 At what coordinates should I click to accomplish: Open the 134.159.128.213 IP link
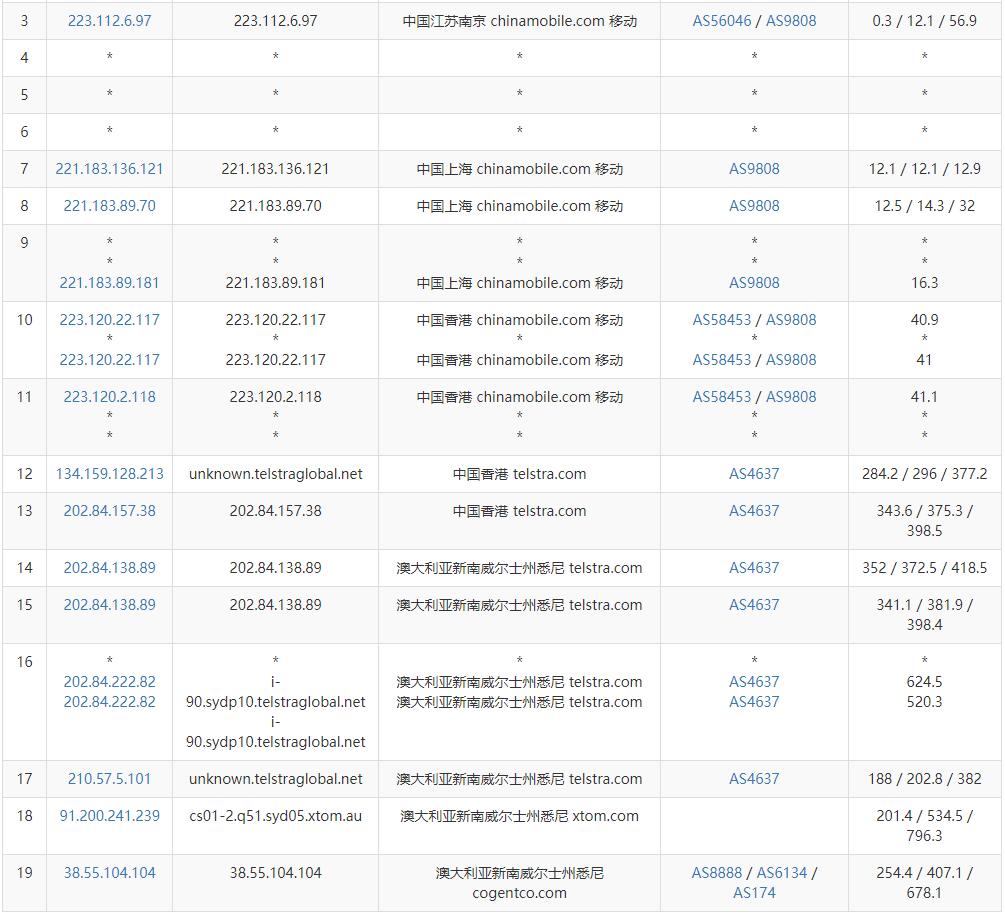pyautogui.click(x=110, y=474)
